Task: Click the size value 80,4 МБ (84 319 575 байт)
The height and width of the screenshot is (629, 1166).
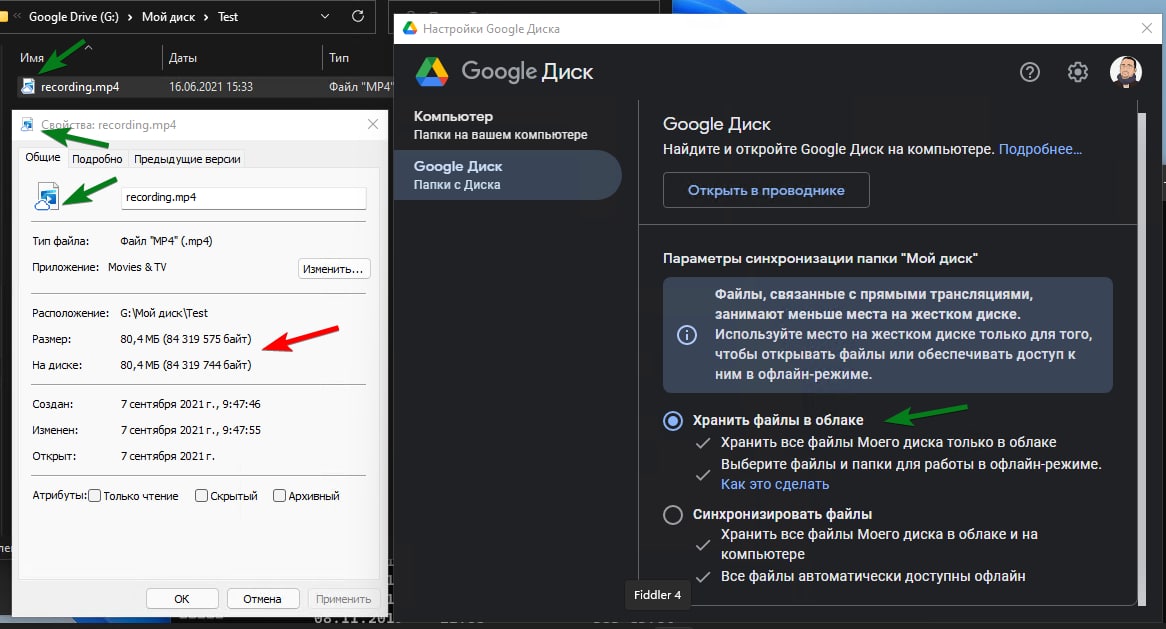Action: pos(186,339)
